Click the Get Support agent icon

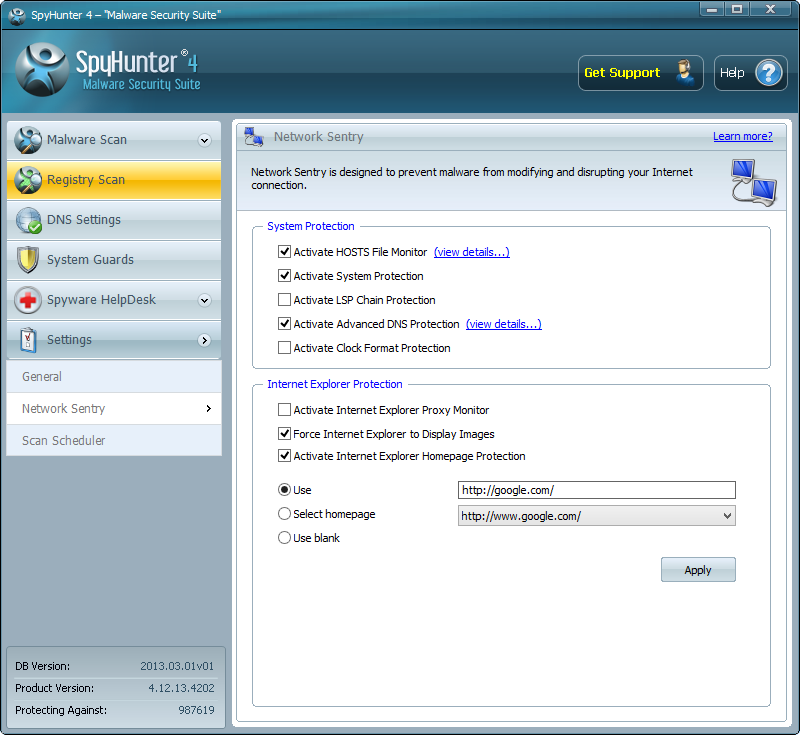(684, 73)
